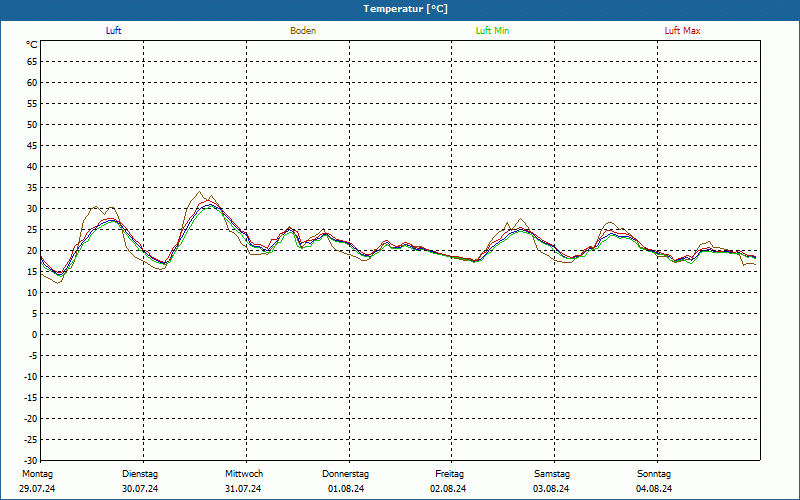The width and height of the screenshot is (800, 500).
Task: Click the '65' y-axis value
Action: pyautogui.click(x=32, y=62)
